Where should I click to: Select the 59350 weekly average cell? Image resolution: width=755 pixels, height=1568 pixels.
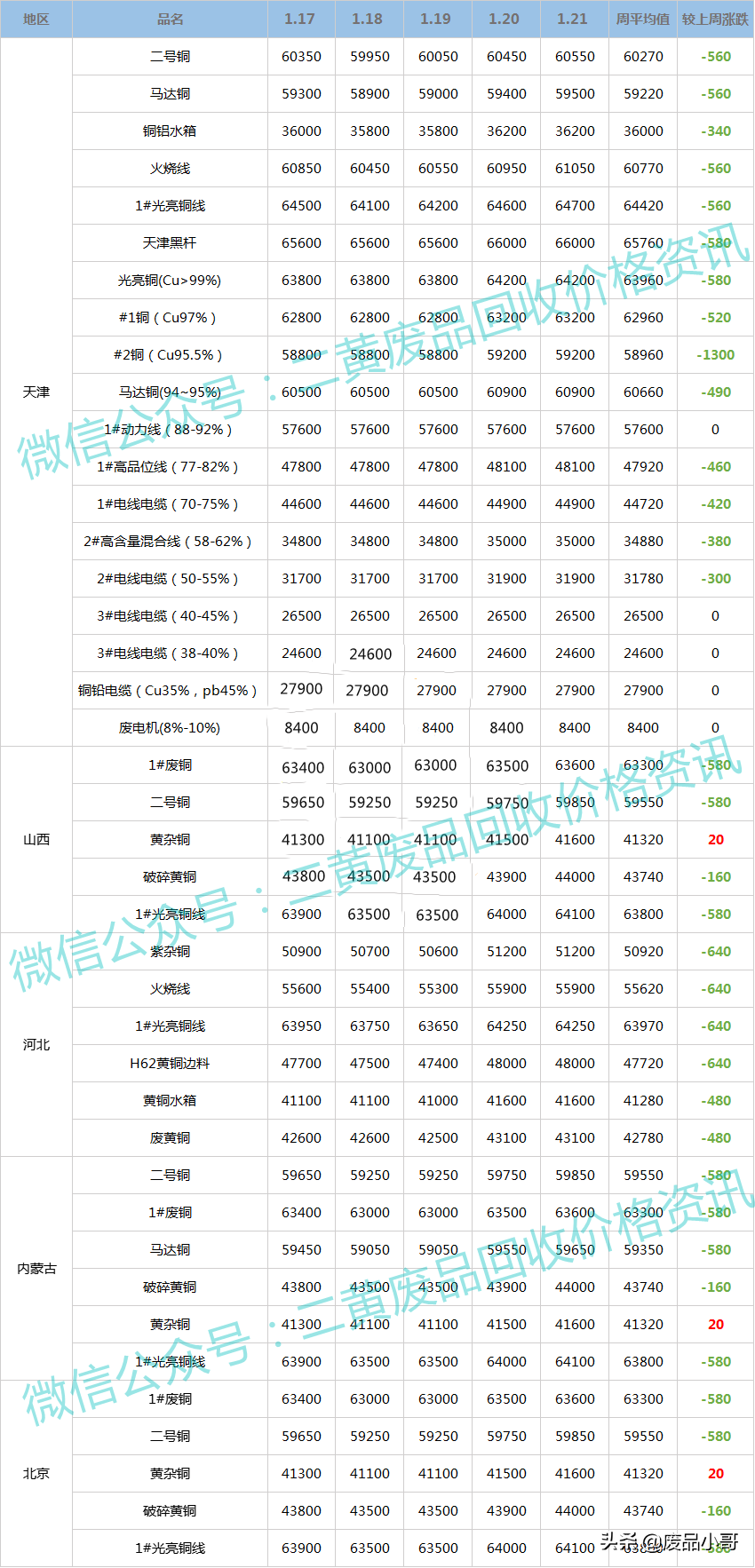coord(643,1249)
